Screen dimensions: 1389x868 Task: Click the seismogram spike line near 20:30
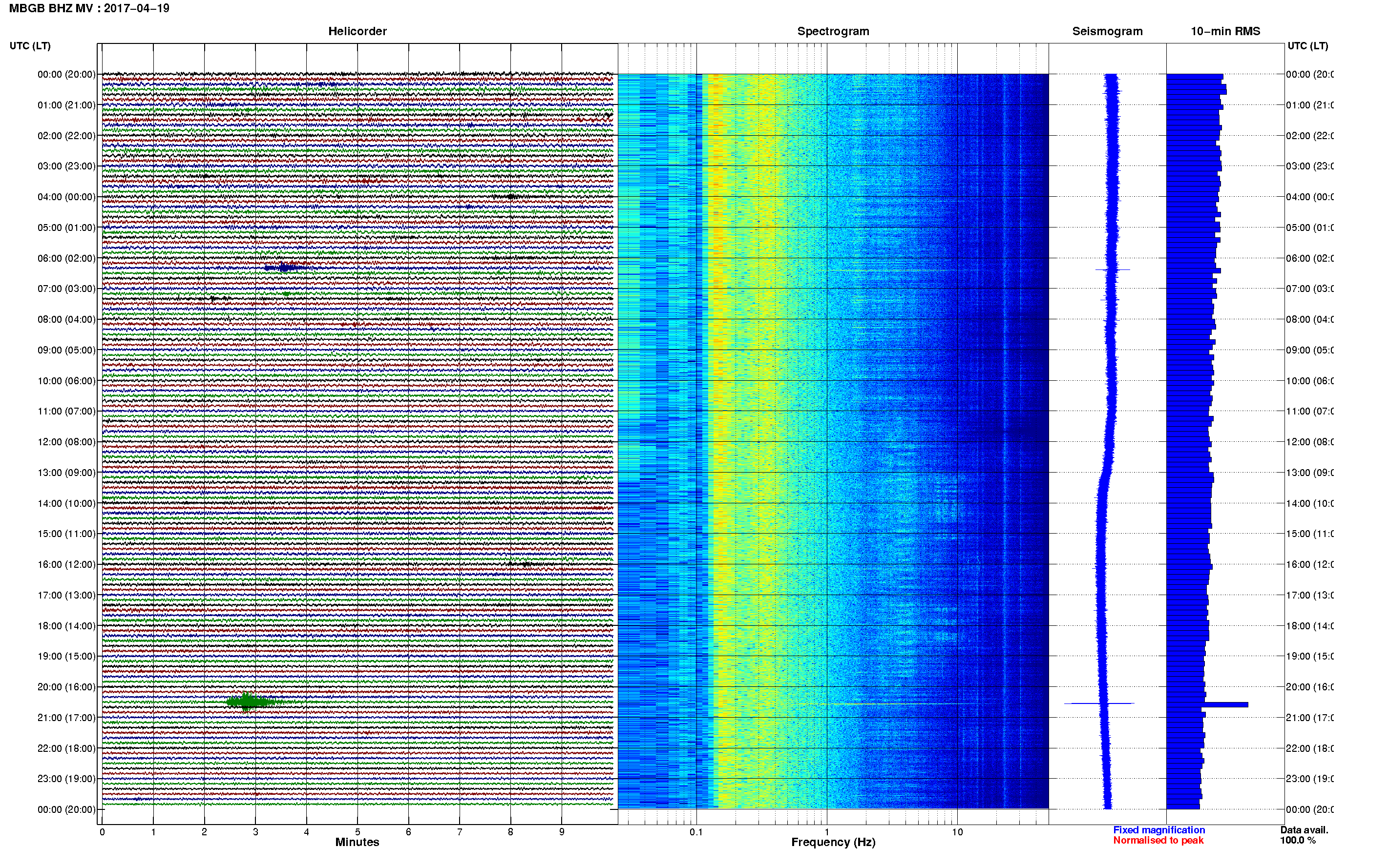[x=1099, y=703]
